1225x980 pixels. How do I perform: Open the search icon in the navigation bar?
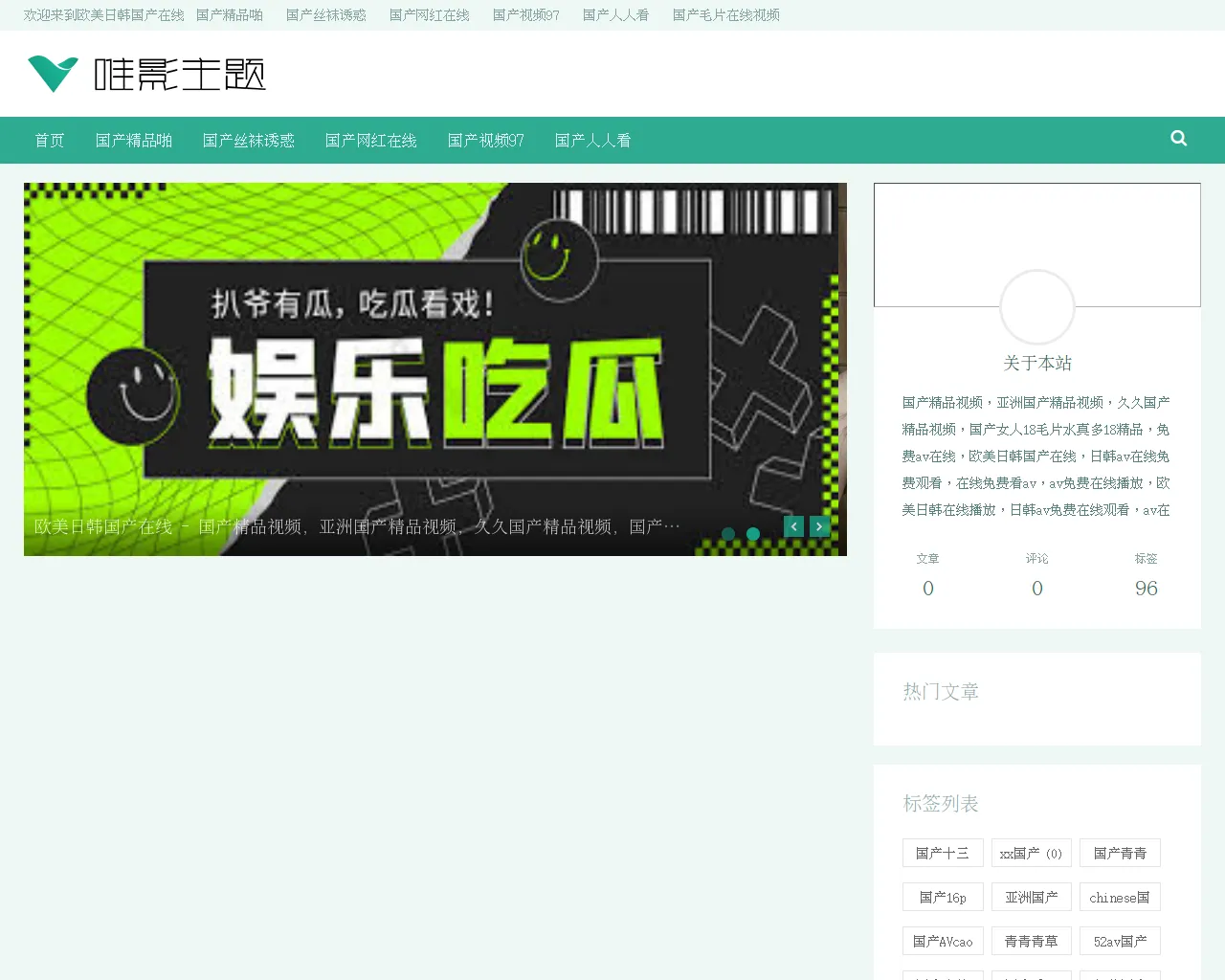click(1178, 139)
